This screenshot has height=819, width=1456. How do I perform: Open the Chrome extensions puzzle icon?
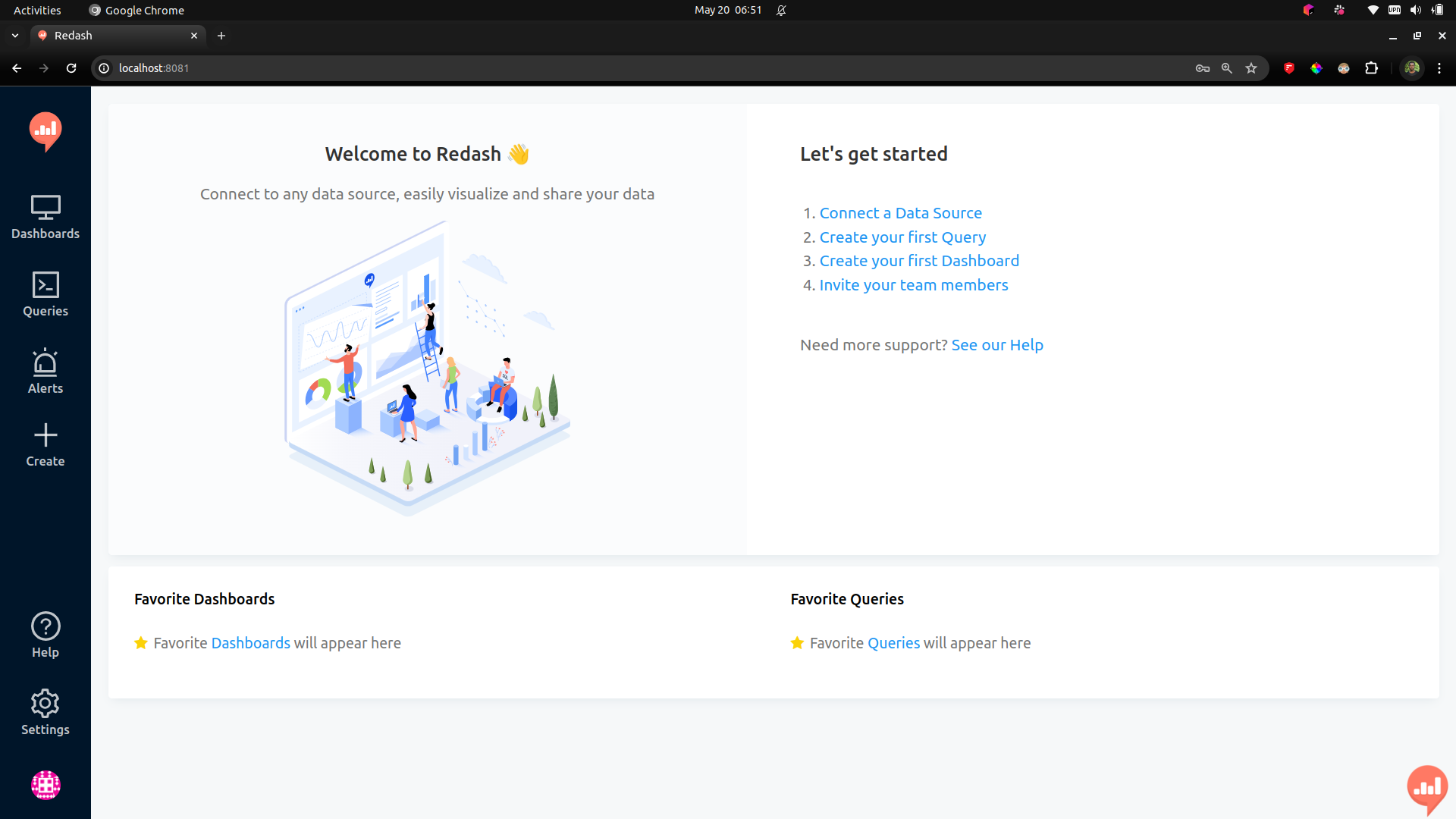coord(1371,68)
